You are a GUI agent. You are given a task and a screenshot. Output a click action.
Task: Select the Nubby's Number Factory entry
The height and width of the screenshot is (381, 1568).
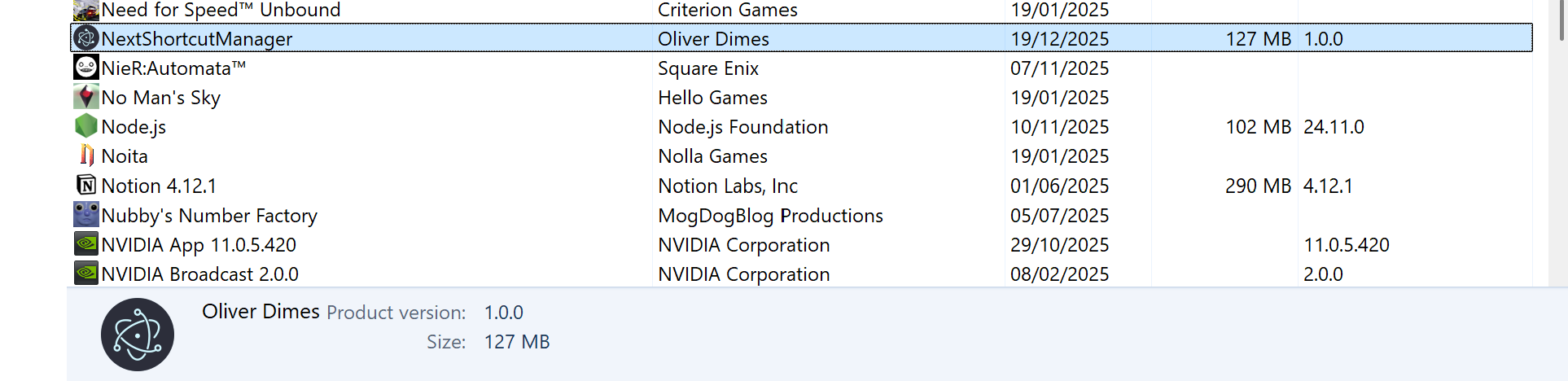coord(209,216)
